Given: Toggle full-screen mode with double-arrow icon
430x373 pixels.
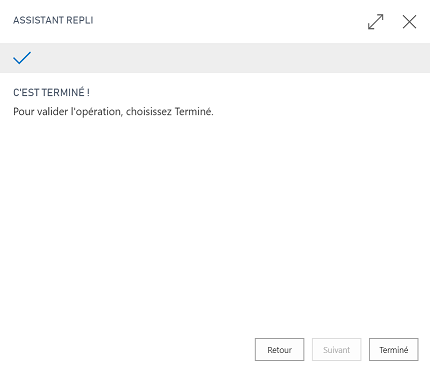Looking at the screenshot, I should tap(375, 22).
